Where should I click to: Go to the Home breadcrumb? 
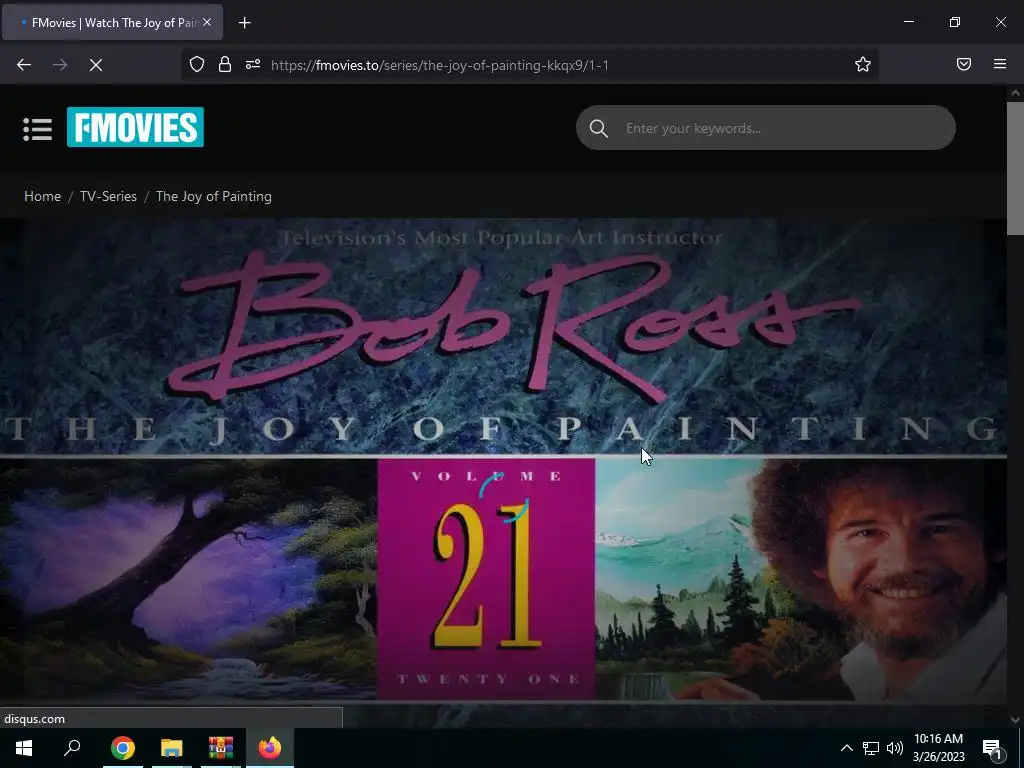[x=42, y=196]
